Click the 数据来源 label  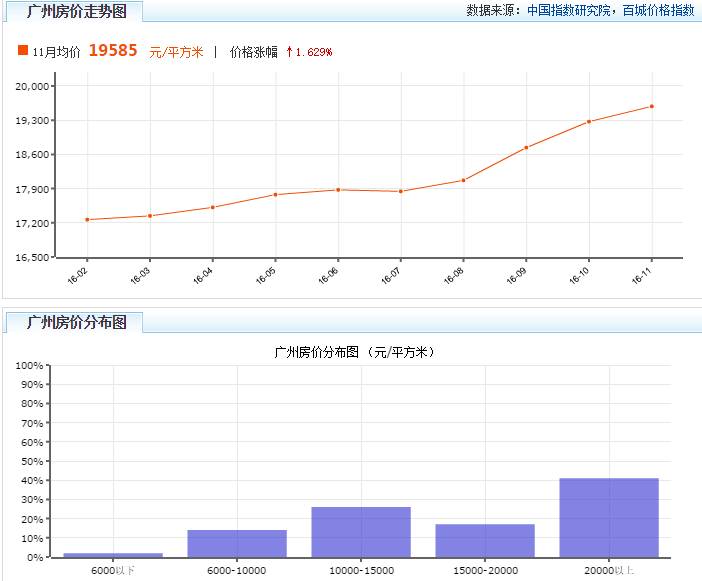pyautogui.click(x=494, y=10)
